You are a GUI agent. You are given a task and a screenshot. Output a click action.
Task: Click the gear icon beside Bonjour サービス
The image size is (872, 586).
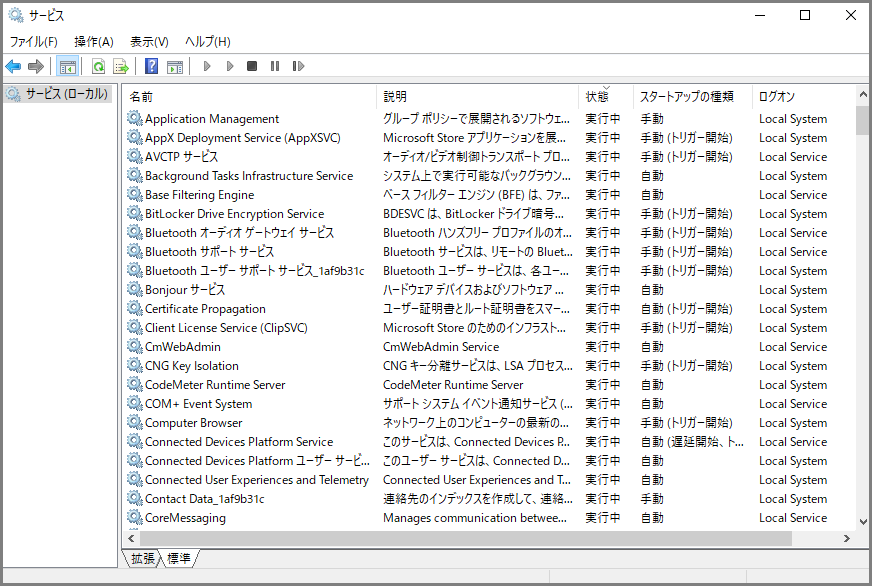(135, 289)
